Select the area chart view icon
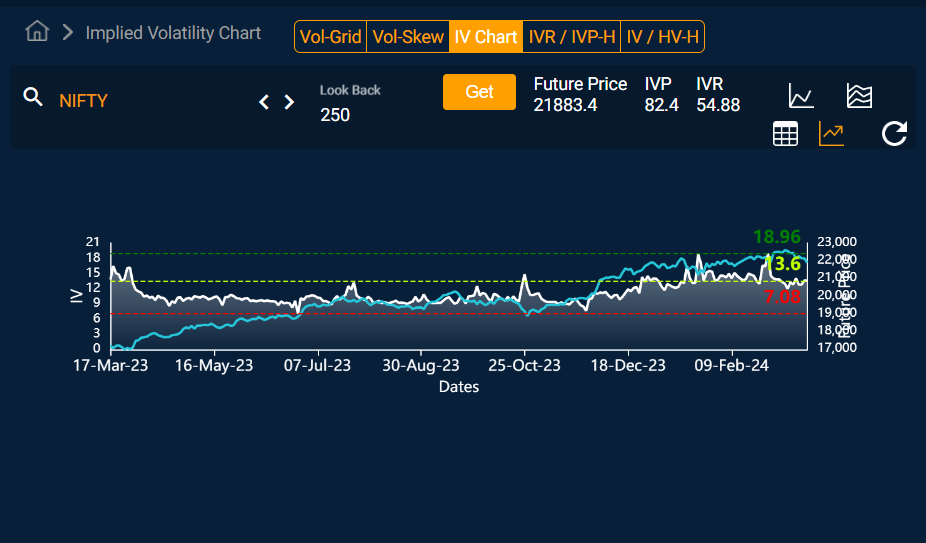 [x=859, y=96]
